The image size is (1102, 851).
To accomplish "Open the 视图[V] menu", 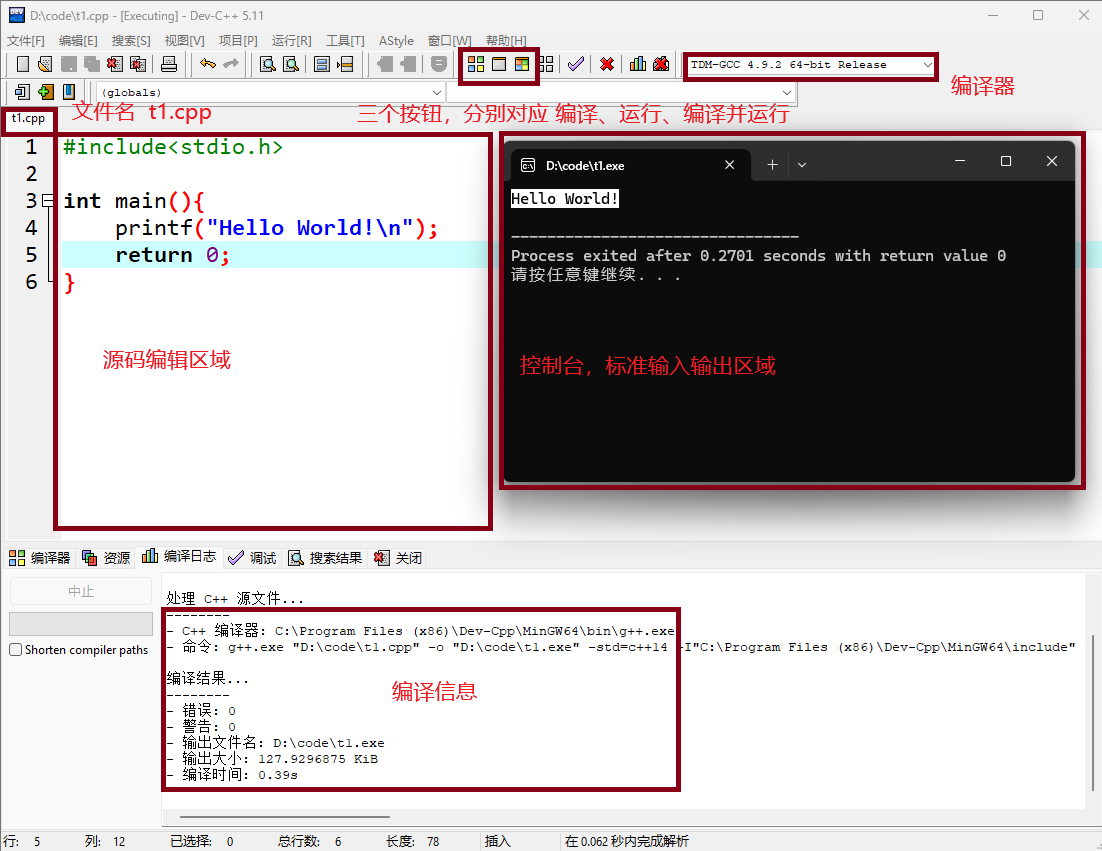I will coord(184,41).
